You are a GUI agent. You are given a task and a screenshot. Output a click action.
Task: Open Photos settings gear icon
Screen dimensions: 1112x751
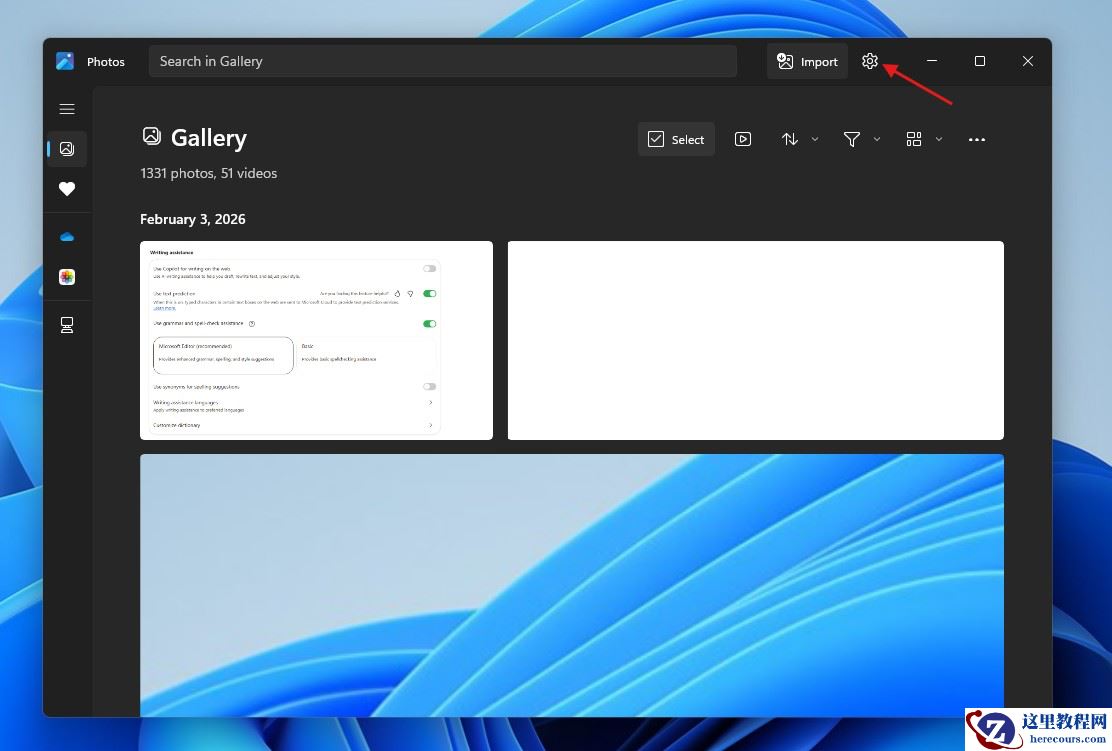[869, 61]
